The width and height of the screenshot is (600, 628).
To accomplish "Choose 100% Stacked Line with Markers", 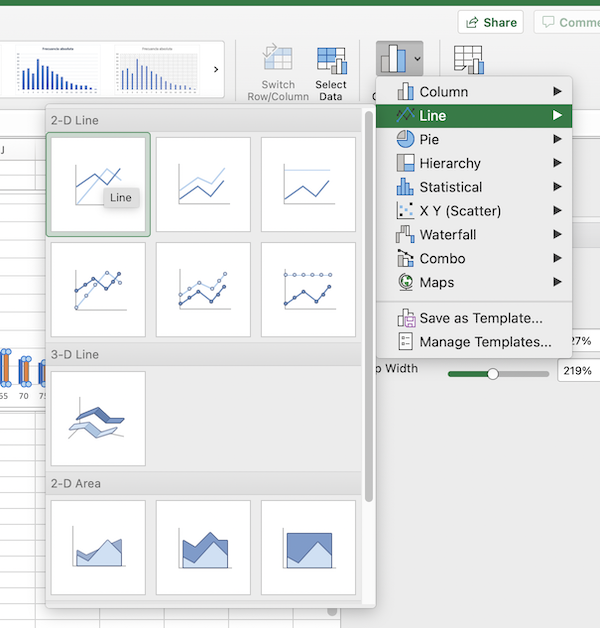I will [308, 290].
